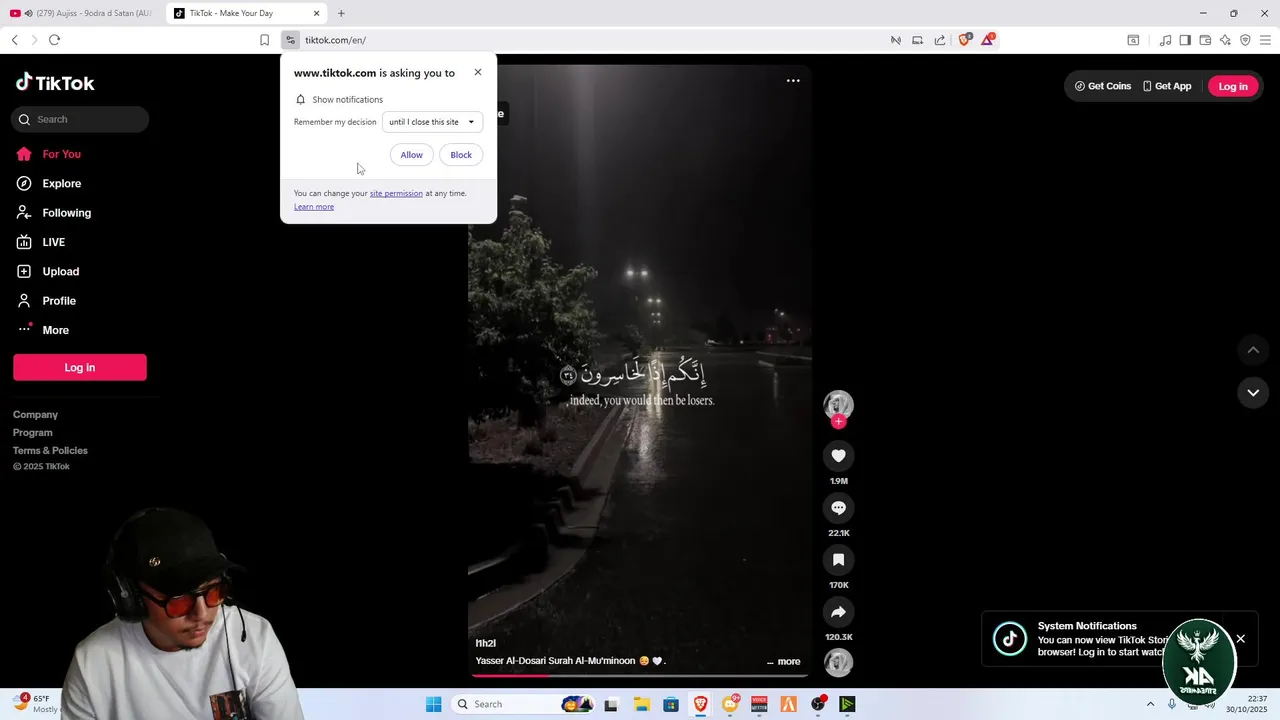
Task: Open the Learn more link
Action: click(x=314, y=206)
